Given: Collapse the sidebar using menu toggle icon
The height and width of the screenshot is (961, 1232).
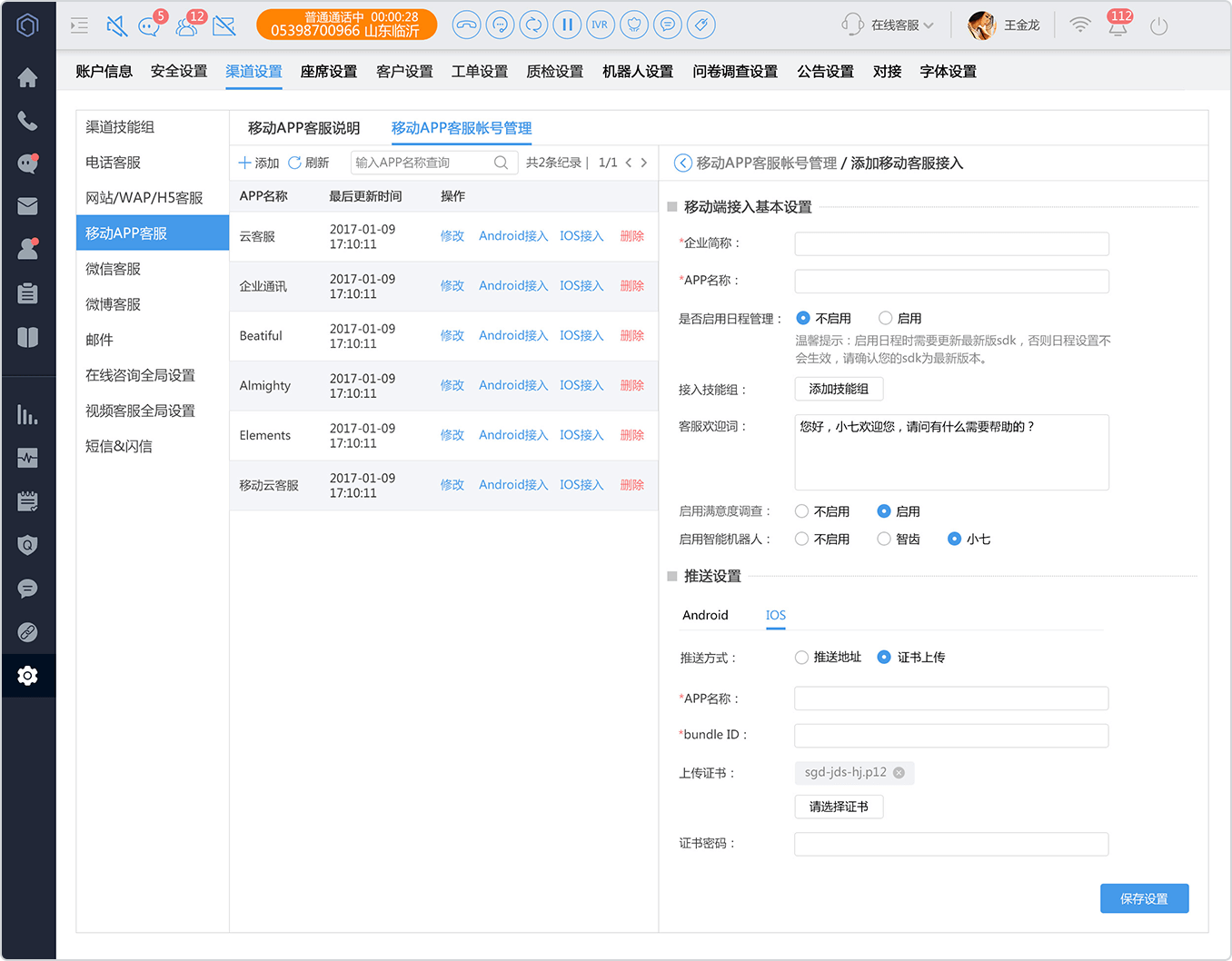Looking at the screenshot, I should 79,25.
